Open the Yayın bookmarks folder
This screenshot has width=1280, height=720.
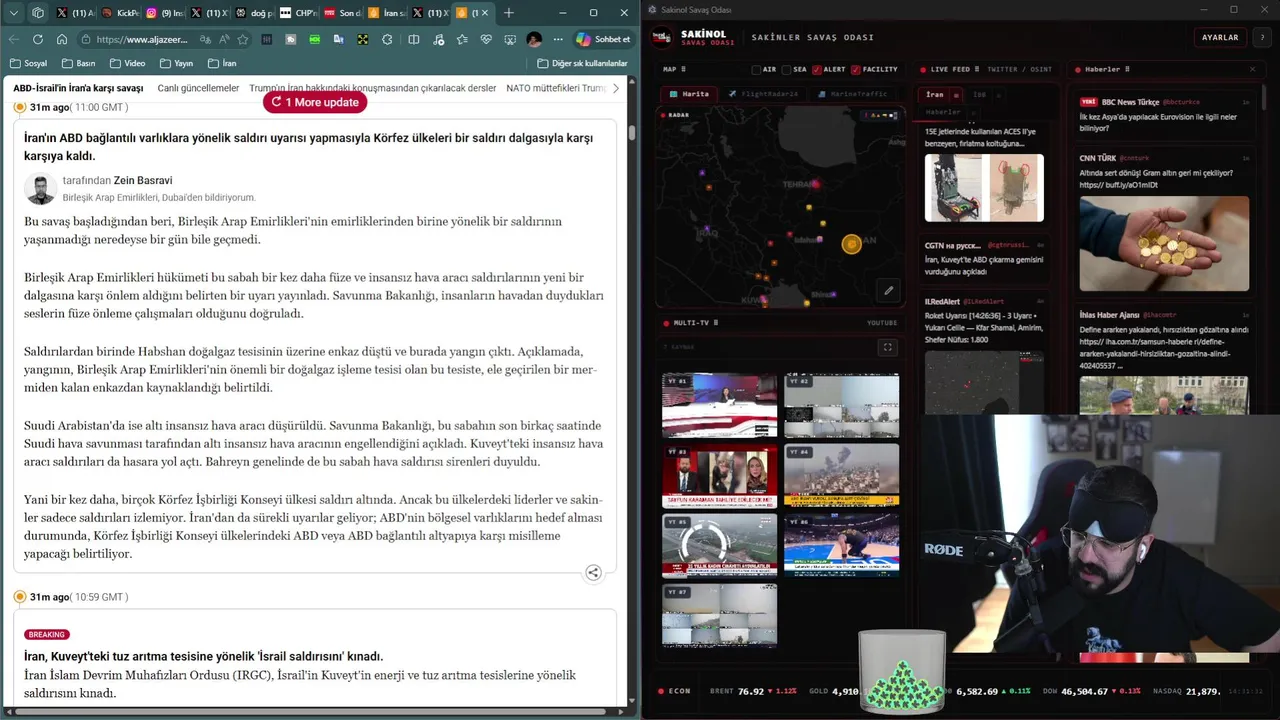pyautogui.click(x=176, y=63)
